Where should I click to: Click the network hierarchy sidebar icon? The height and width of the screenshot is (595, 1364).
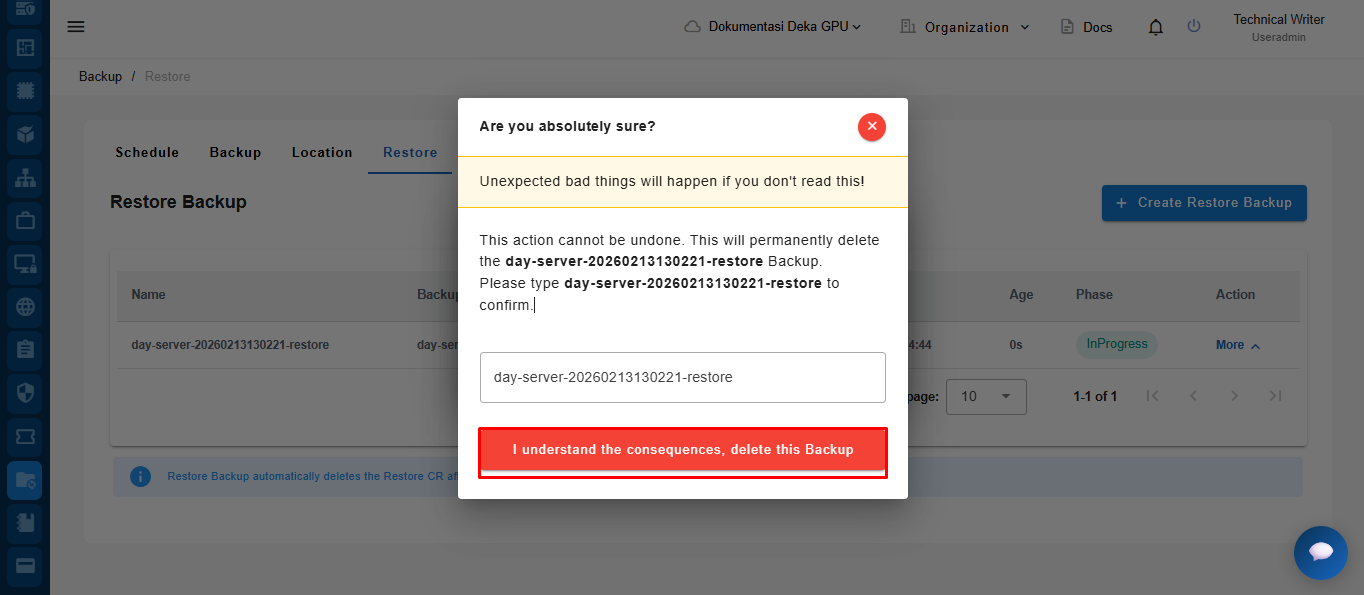25,177
